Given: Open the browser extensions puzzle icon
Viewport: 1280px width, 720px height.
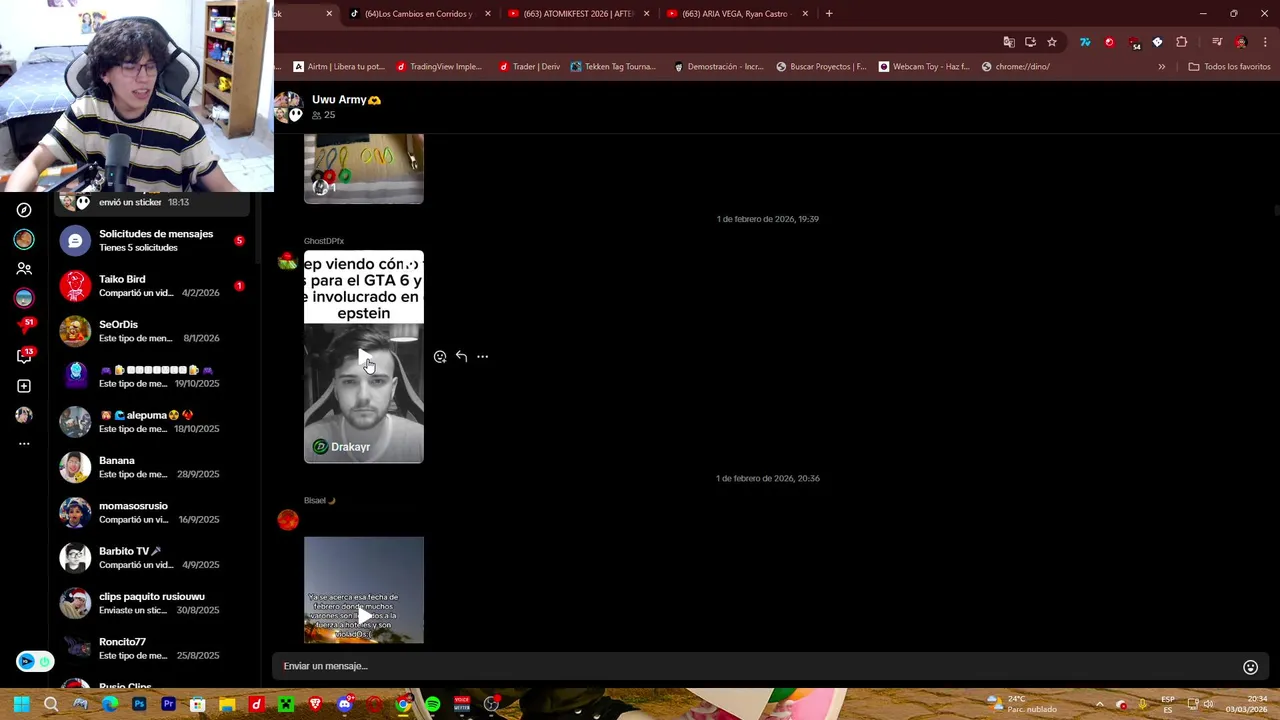Looking at the screenshot, I should pyautogui.click(x=1182, y=42).
